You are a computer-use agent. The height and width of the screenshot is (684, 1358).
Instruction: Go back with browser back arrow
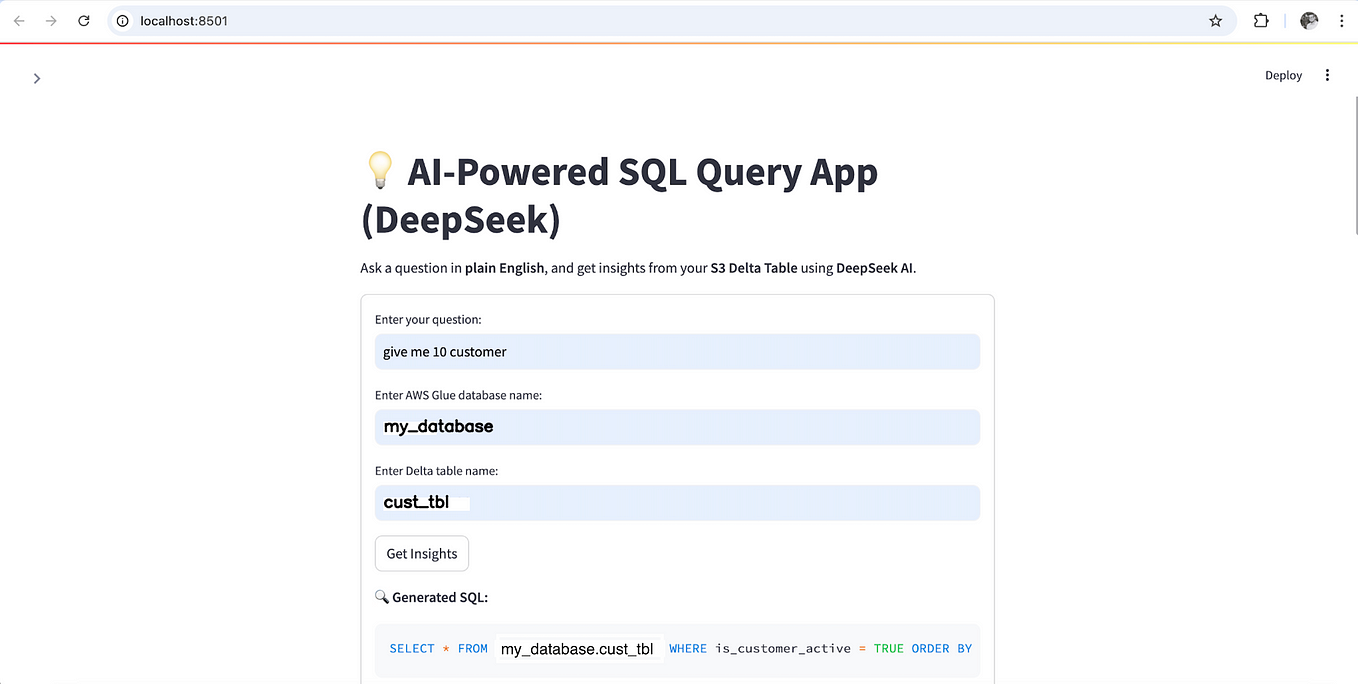(19, 20)
